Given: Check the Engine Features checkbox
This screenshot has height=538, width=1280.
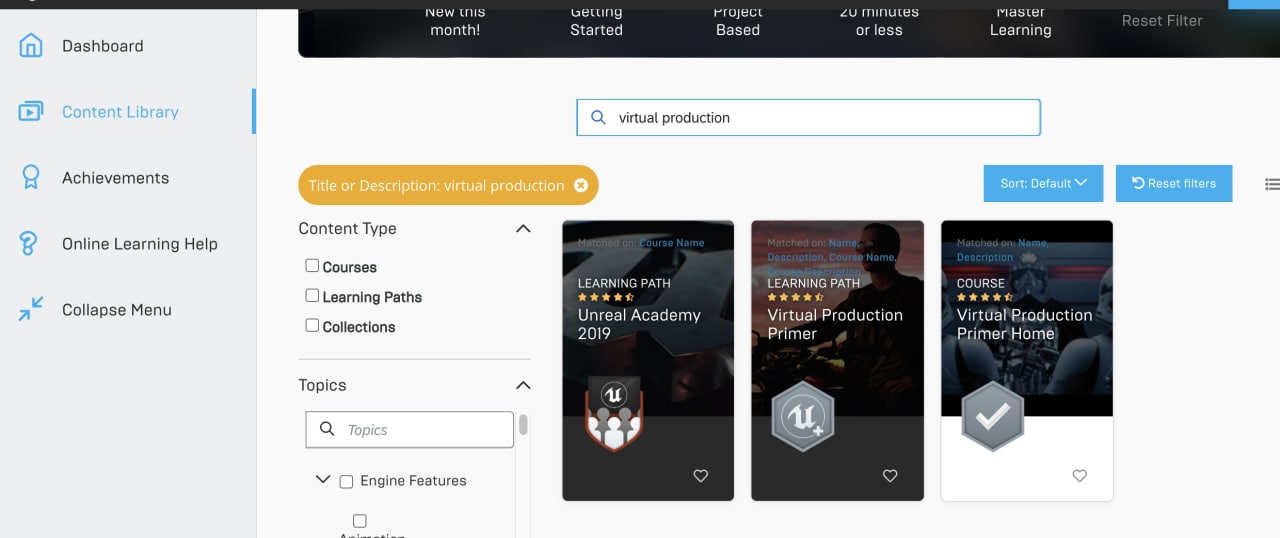Looking at the screenshot, I should (346, 482).
